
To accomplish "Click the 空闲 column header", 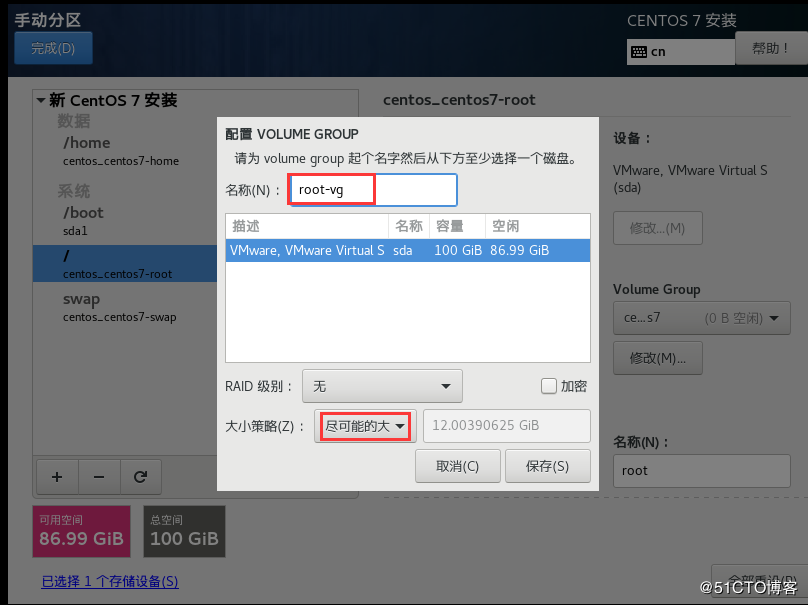I will point(537,226).
